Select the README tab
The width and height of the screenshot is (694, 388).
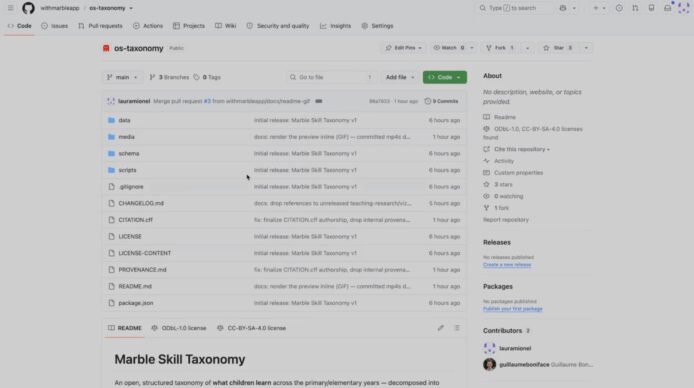click(x=125, y=328)
